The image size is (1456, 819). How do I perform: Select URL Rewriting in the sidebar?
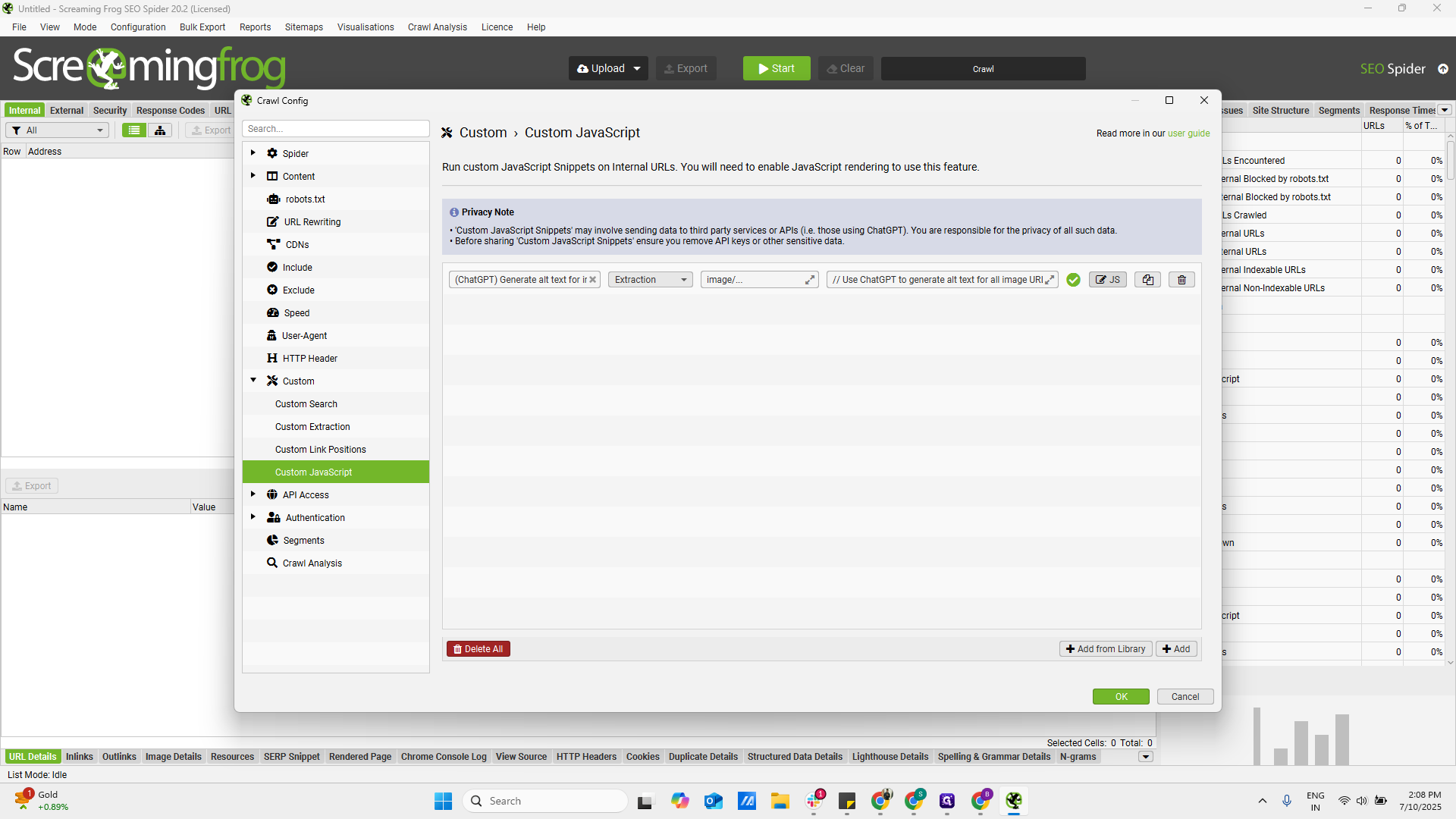coord(312,221)
